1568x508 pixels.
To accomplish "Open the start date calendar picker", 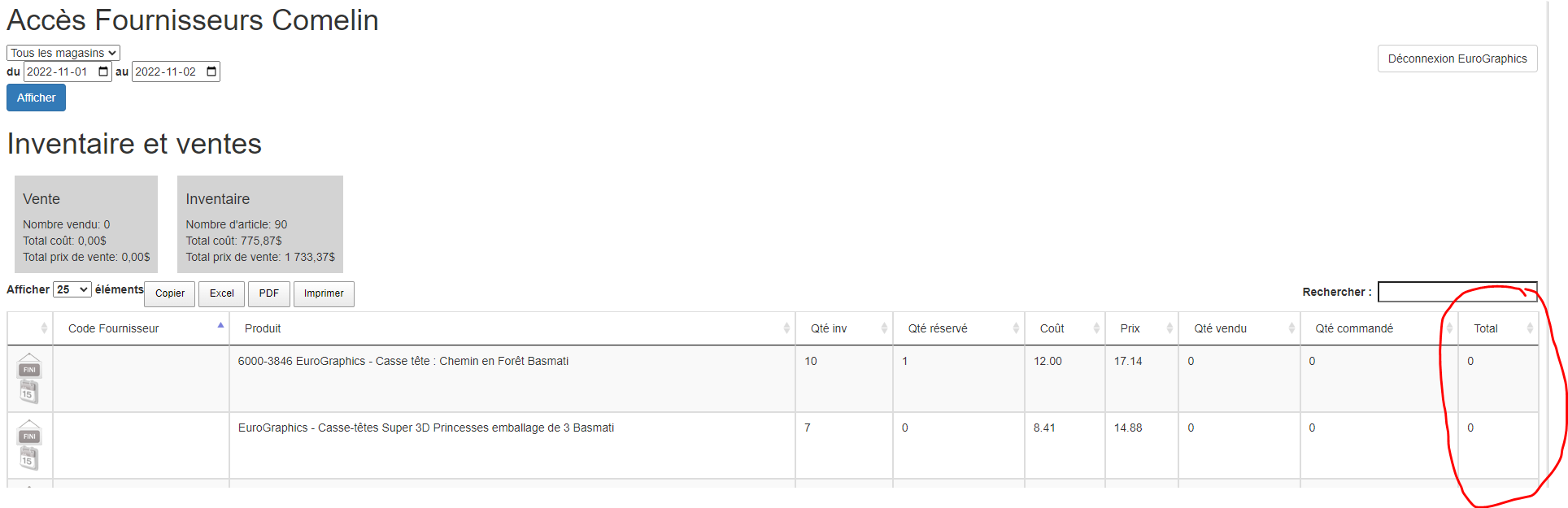I will coord(103,72).
